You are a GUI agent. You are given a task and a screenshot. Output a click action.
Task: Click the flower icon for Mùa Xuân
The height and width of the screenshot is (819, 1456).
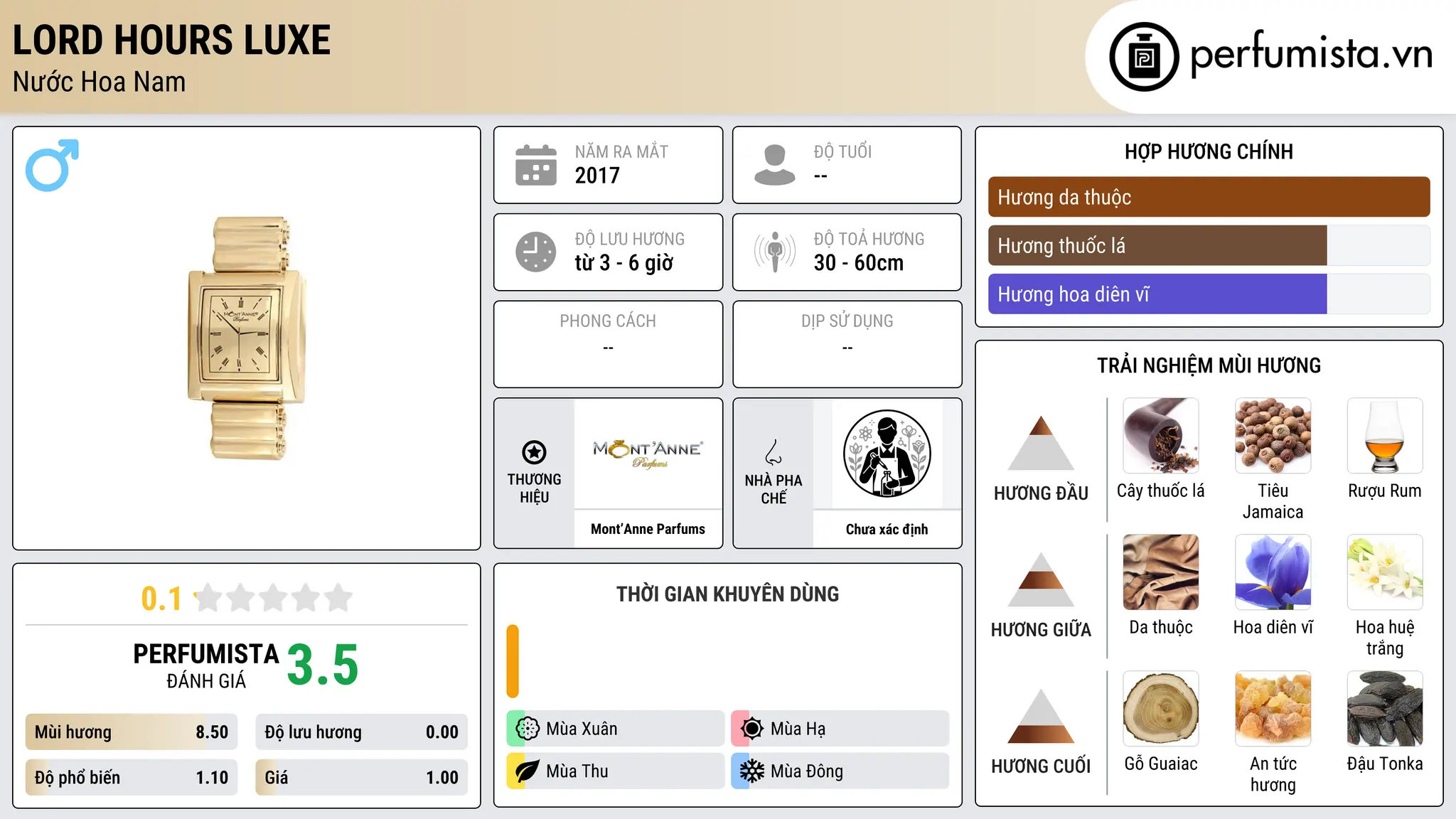click(528, 729)
